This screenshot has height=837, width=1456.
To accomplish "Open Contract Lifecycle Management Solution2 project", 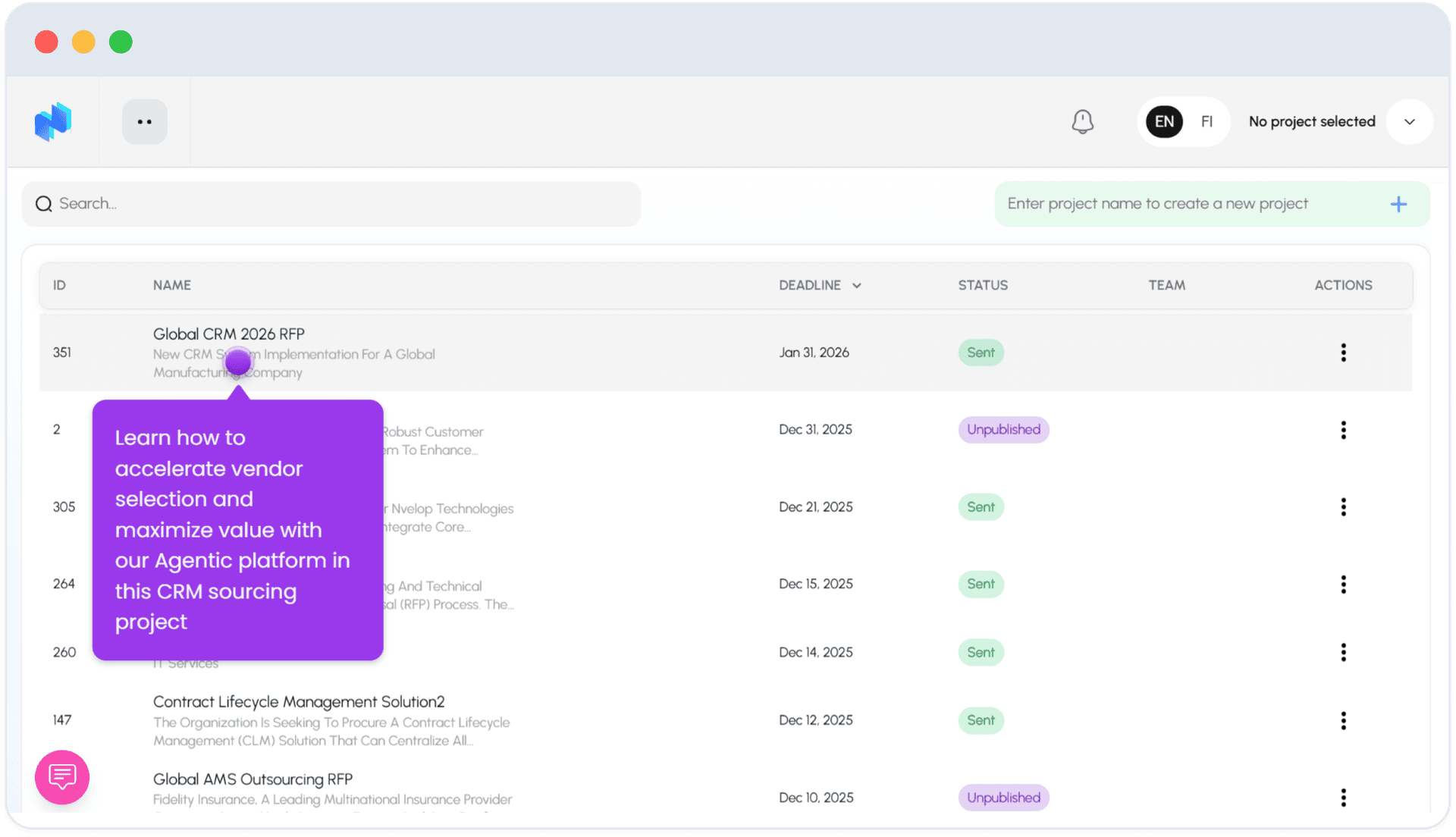I will (x=299, y=702).
